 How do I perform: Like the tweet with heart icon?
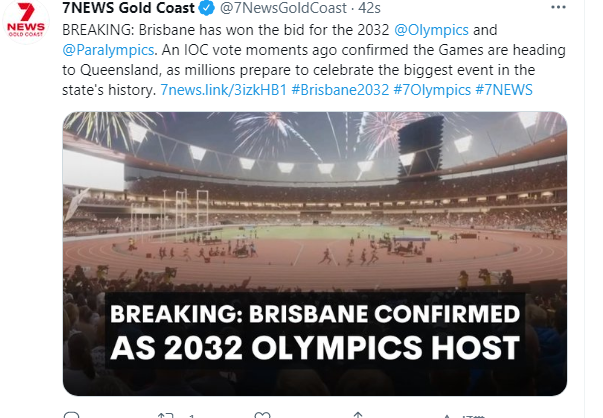coord(263,415)
